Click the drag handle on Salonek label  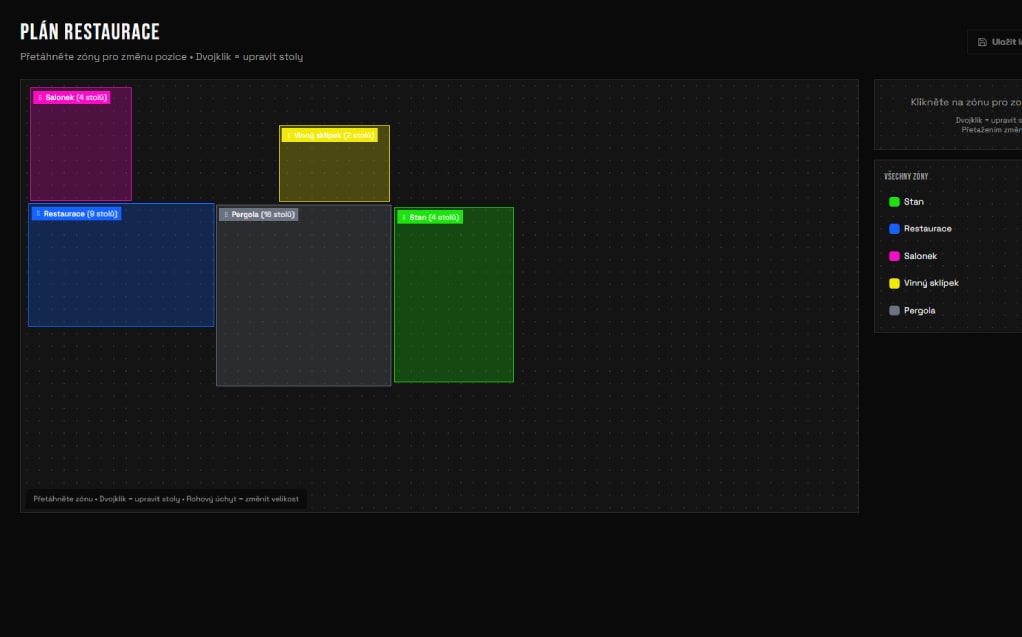tap(39, 97)
